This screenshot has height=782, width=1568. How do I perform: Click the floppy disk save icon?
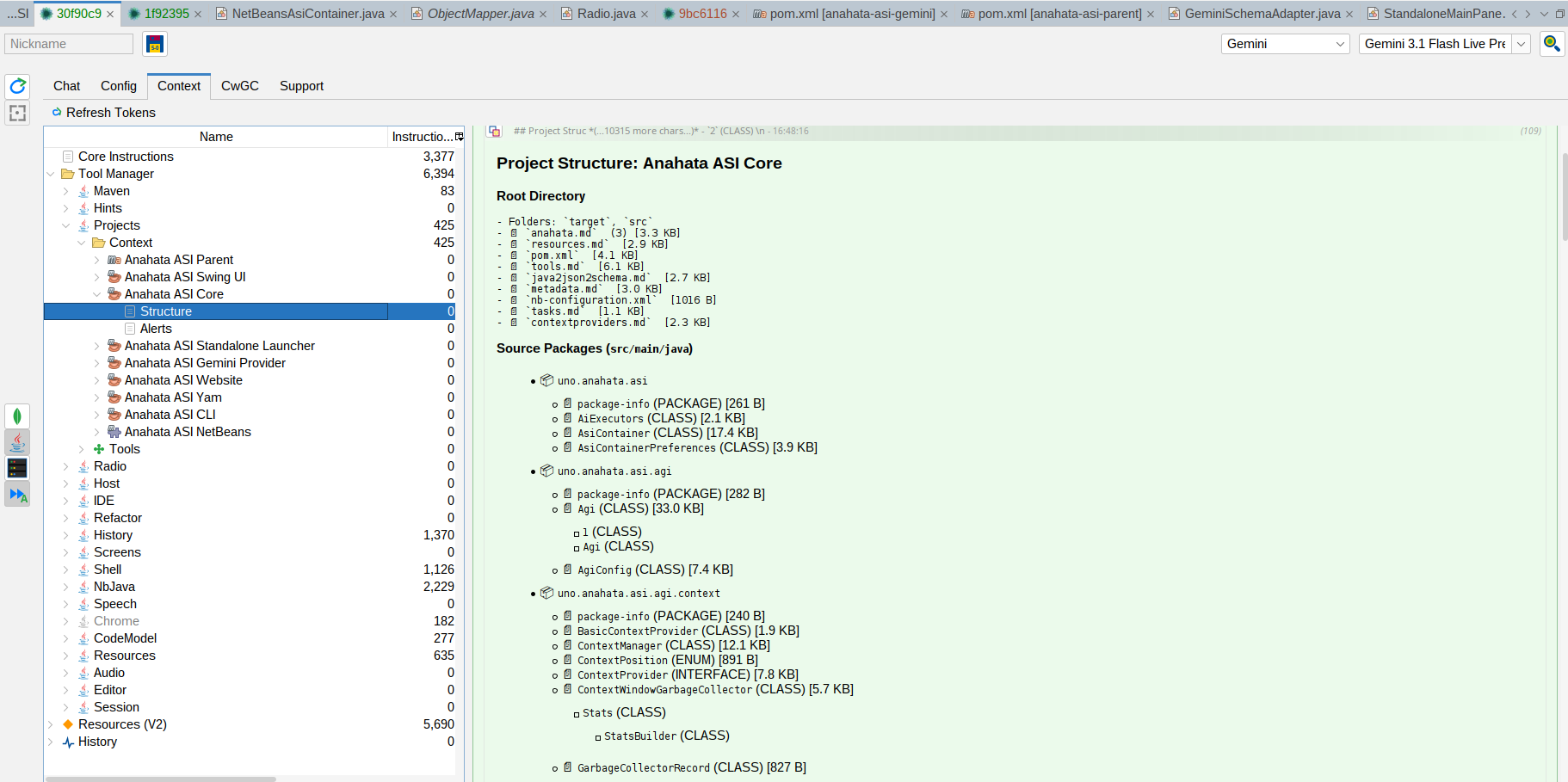[x=155, y=44]
